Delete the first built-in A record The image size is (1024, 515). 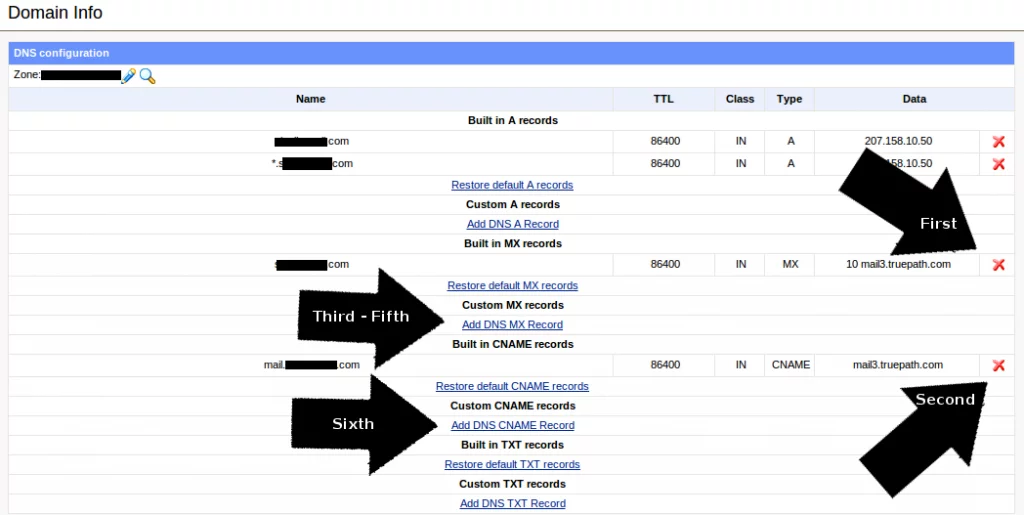(998, 142)
